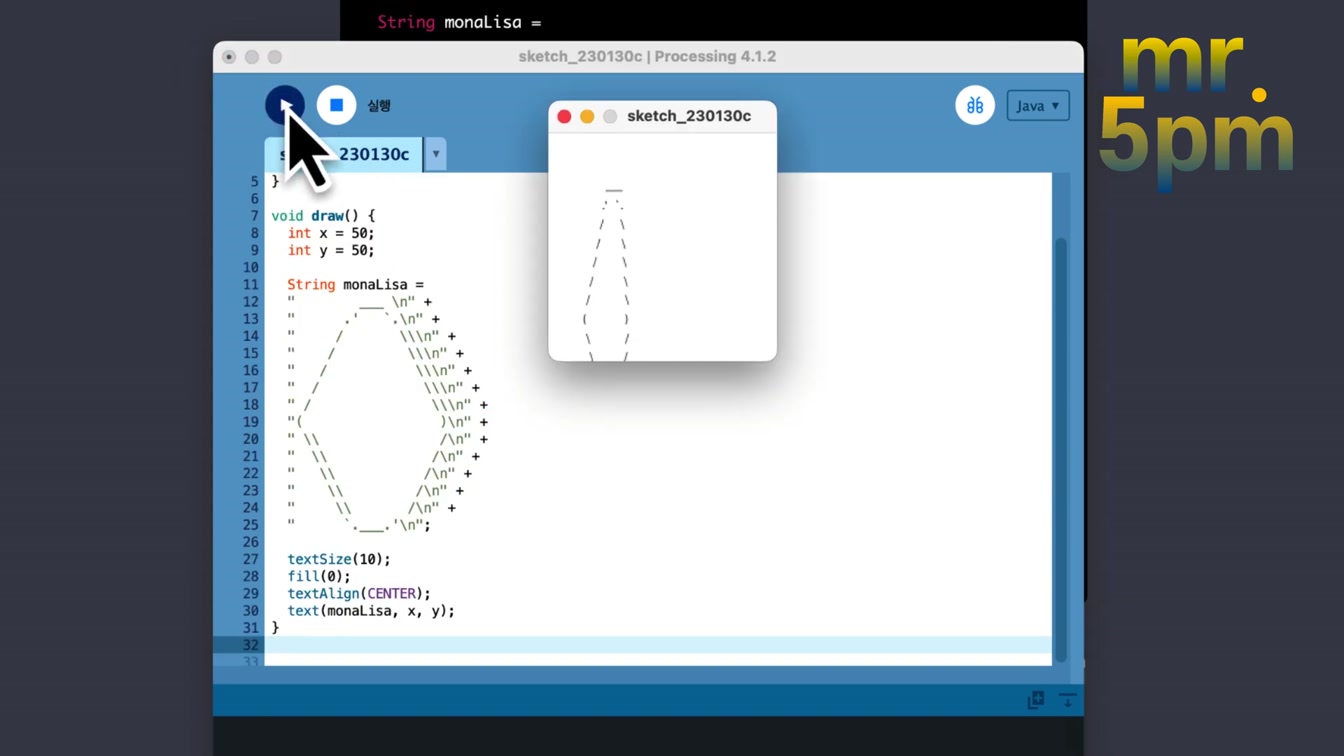The image size is (1344, 756).
Task: Open the debugger butterfly icon
Action: (x=975, y=105)
